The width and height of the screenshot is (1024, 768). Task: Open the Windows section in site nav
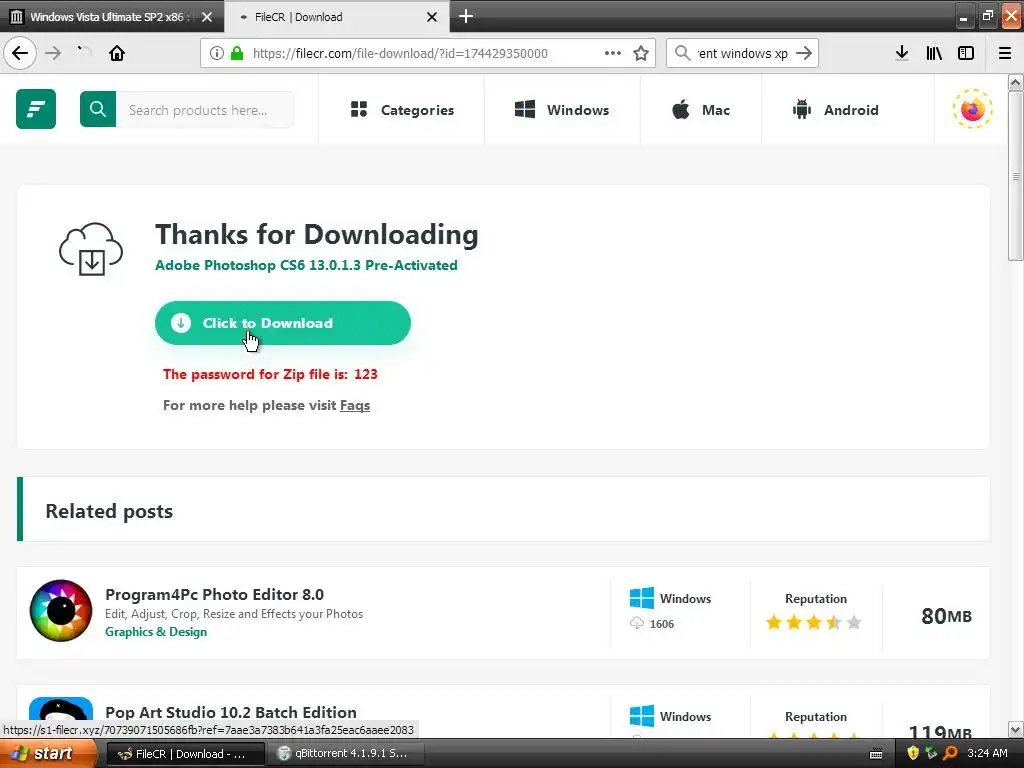562,110
